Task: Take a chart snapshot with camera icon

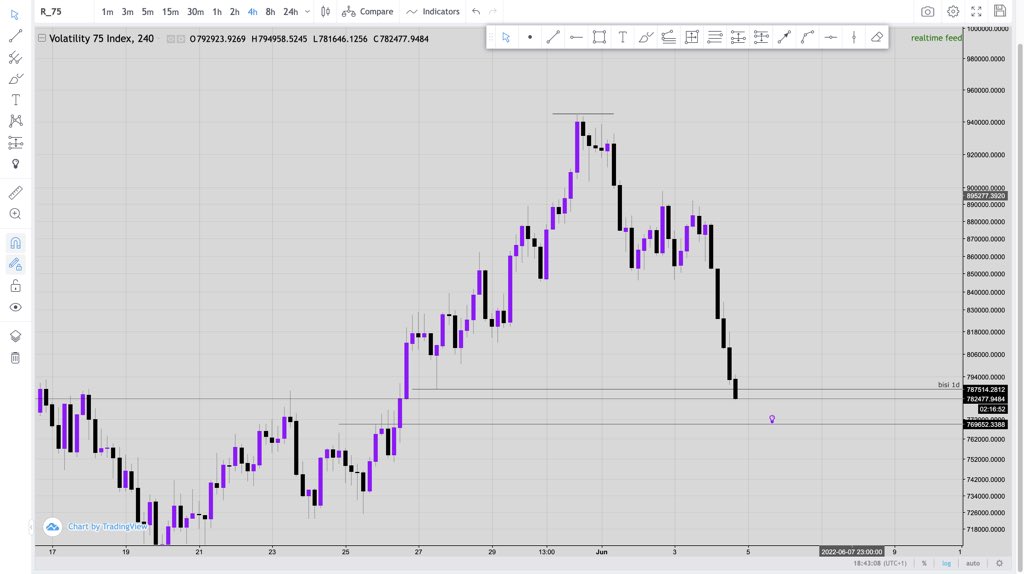Action: tap(927, 12)
